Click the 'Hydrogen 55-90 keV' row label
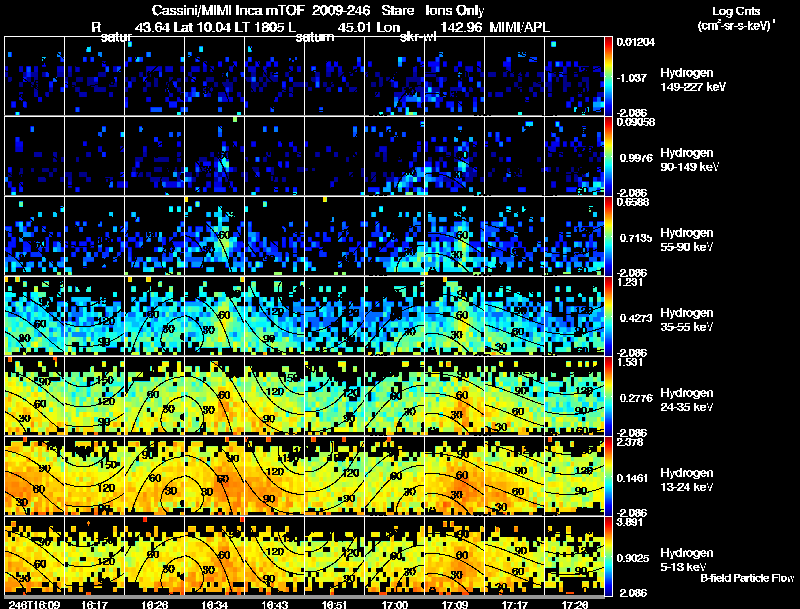800x609 pixels. point(686,240)
